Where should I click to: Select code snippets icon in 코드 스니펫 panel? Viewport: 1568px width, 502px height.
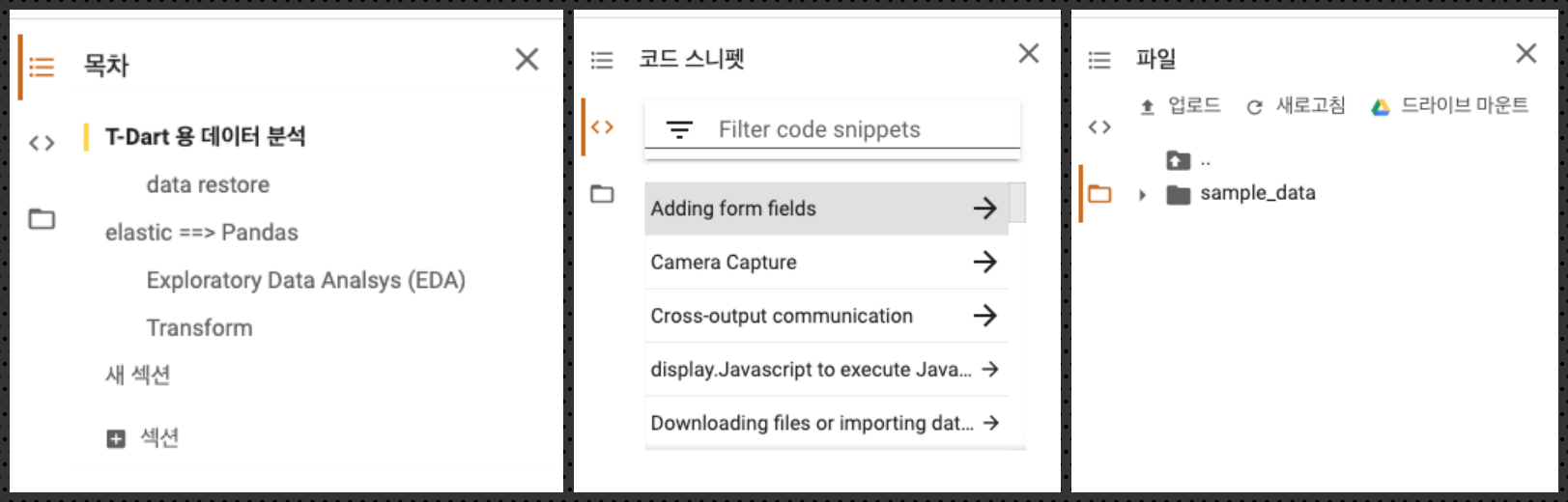click(602, 127)
